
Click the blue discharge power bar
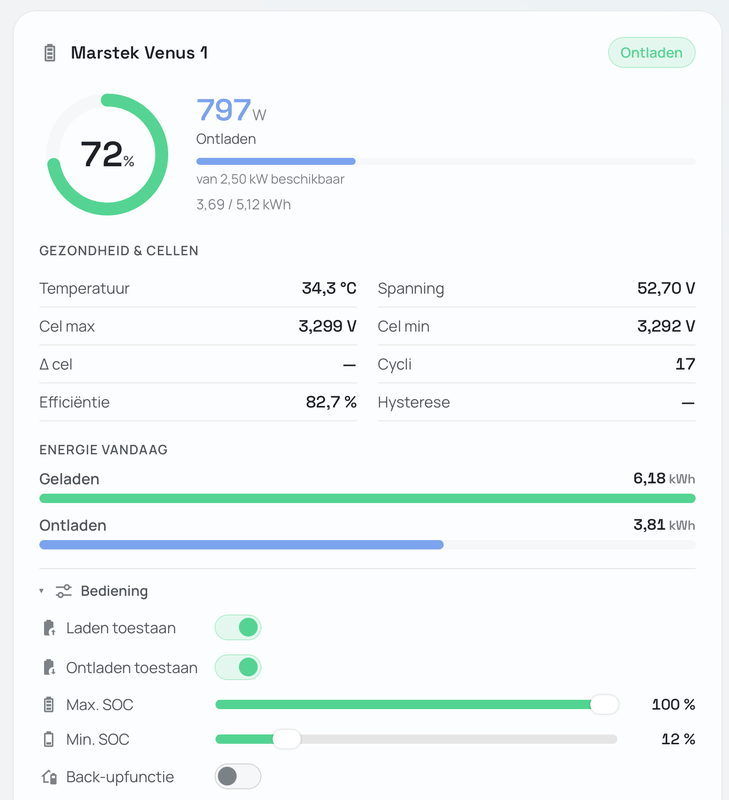point(276,161)
